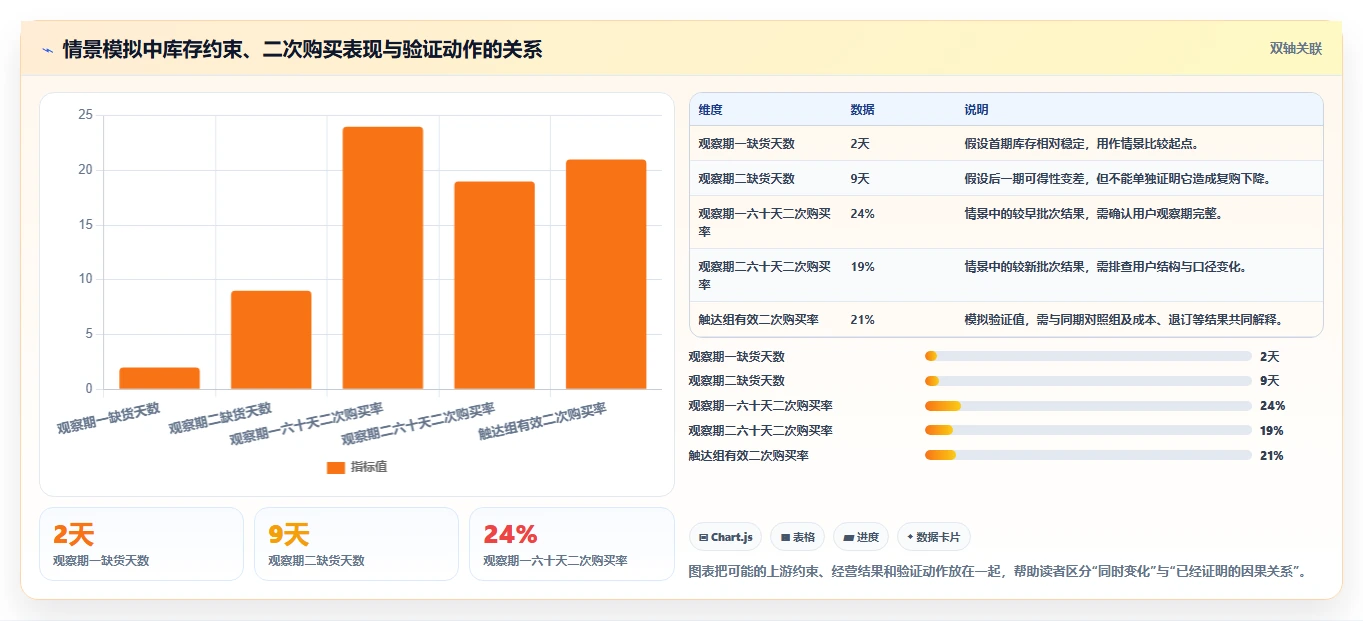This screenshot has width=1363, height=621.
Task: Click the 观察期二缺货天数 progress bar
Action: tap(1088, 381)
